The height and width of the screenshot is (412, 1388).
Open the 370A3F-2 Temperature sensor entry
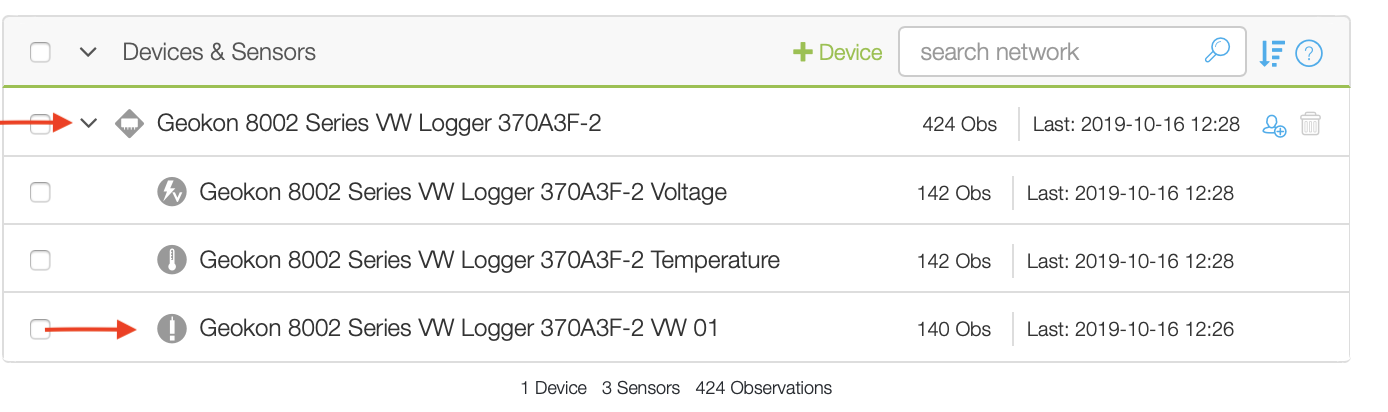coord(489,260)
